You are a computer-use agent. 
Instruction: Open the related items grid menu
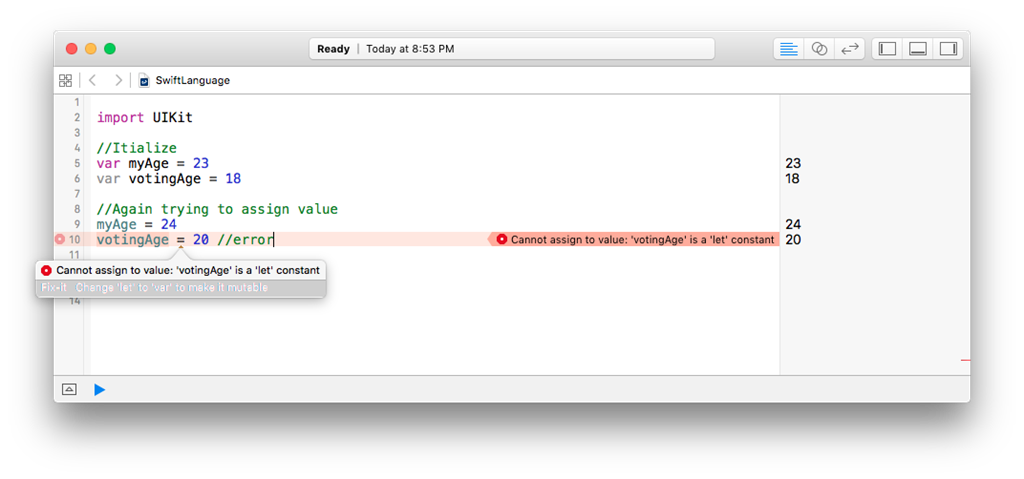[65, 80]
